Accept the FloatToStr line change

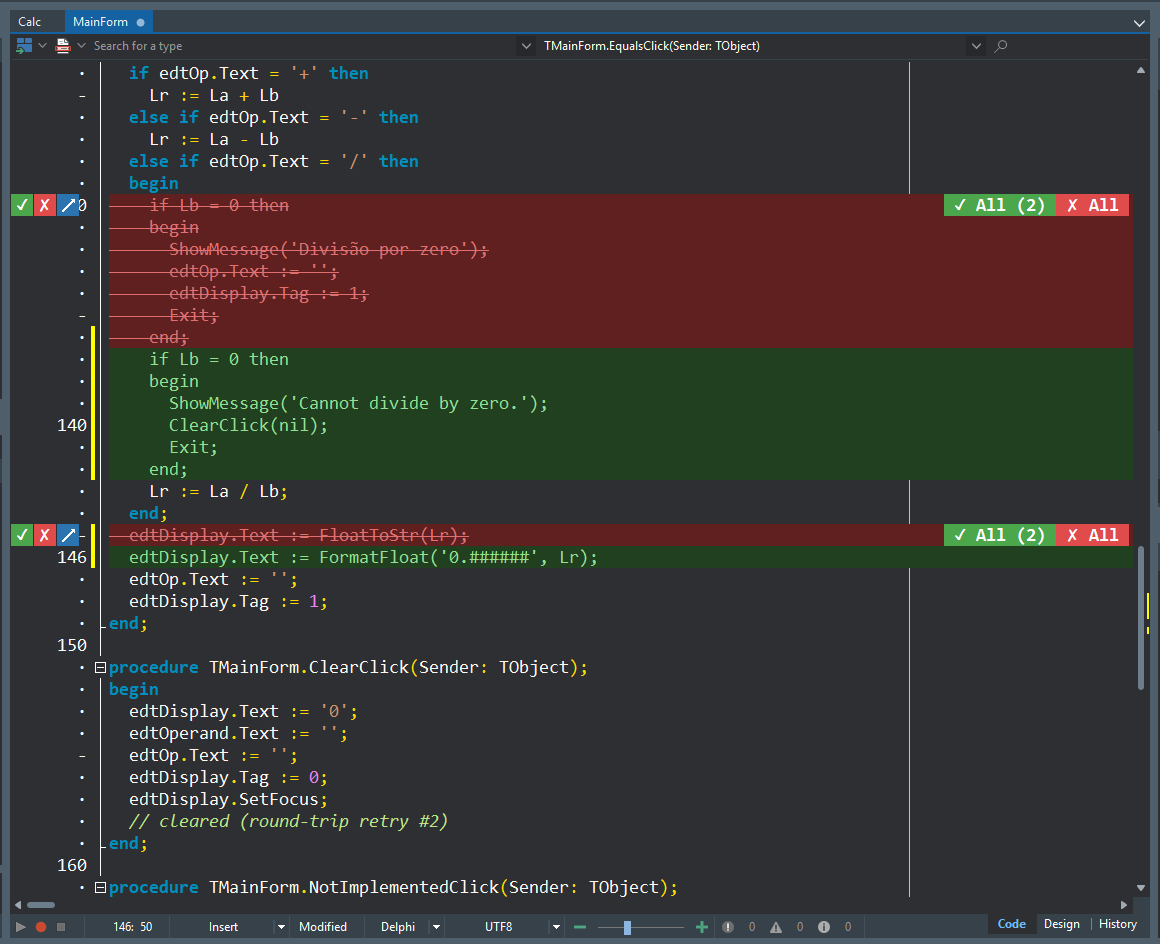click(x=22, y=535)
